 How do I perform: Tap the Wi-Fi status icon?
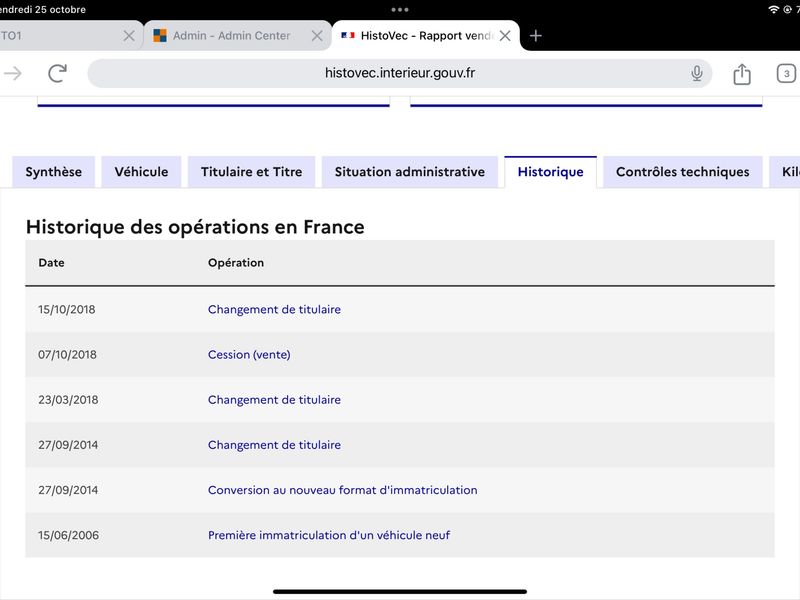coord(774,9)
